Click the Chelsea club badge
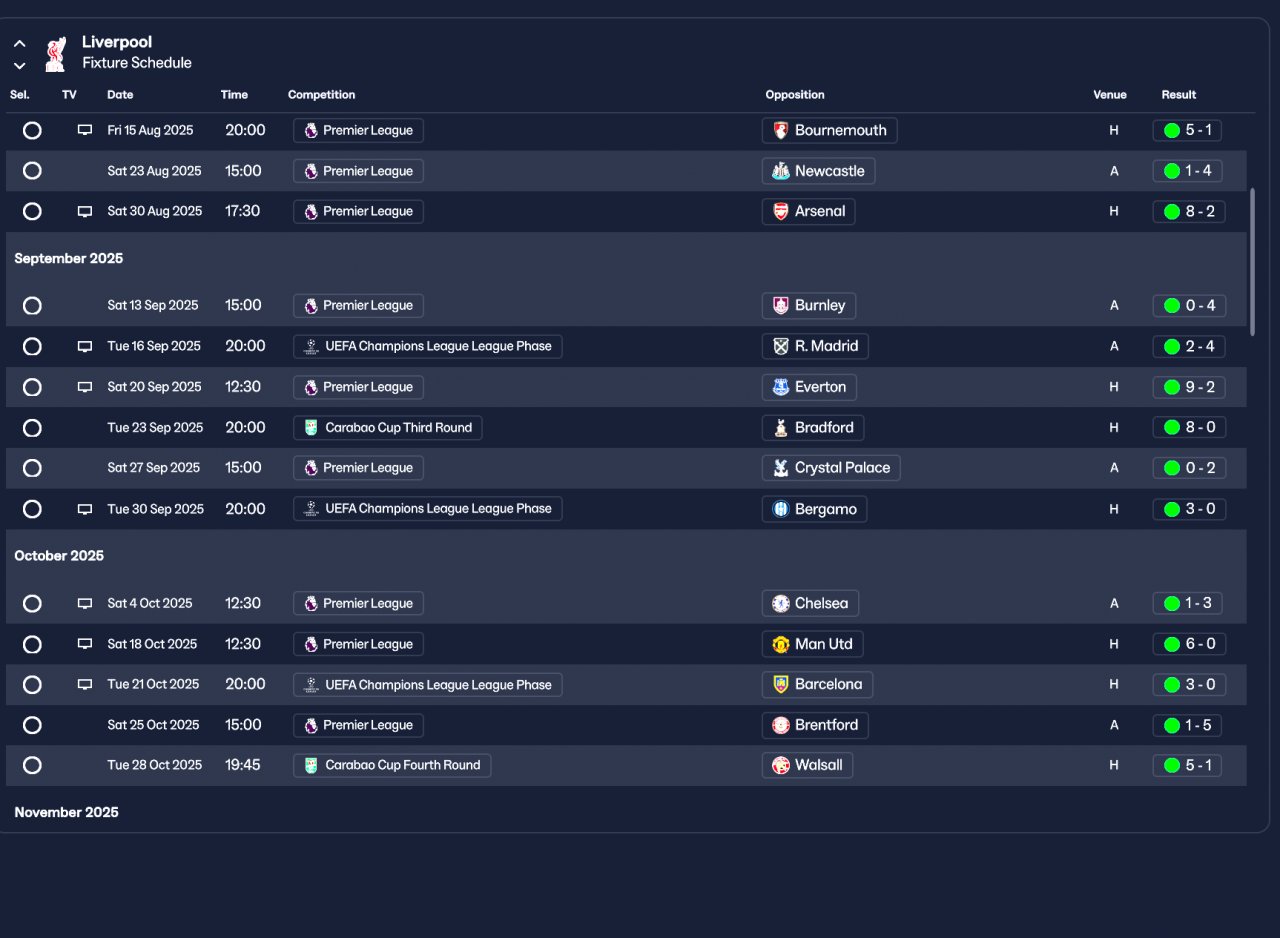 781,604
